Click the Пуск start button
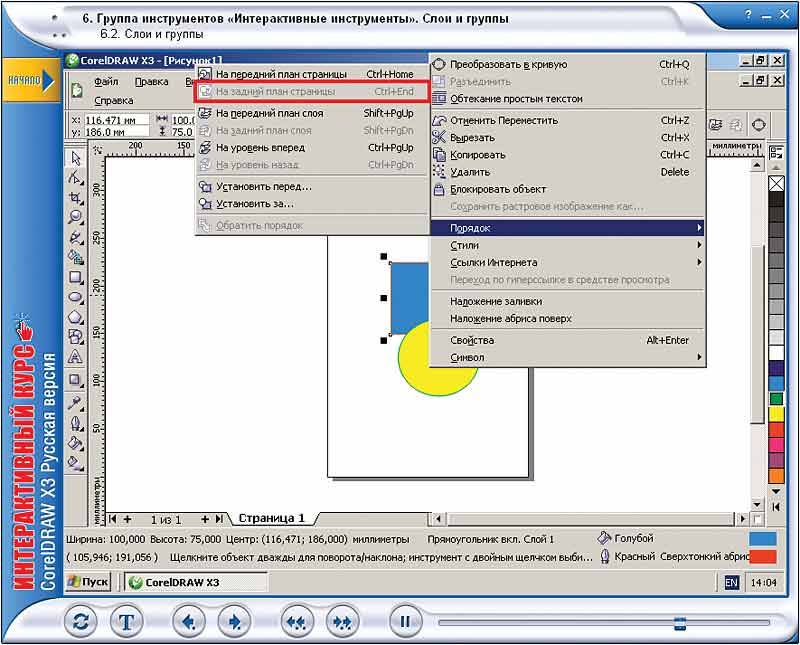Image resolution: width=800 pixels, height=645 pixels. (88, 582)
